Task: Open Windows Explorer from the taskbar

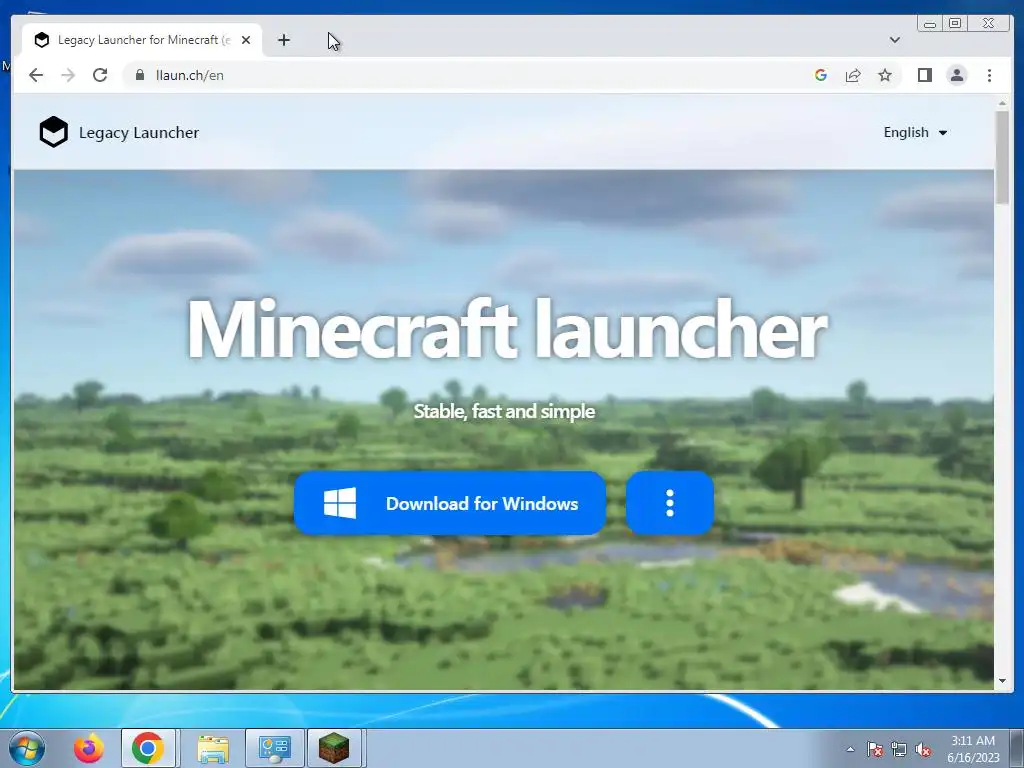Action: 213,748
